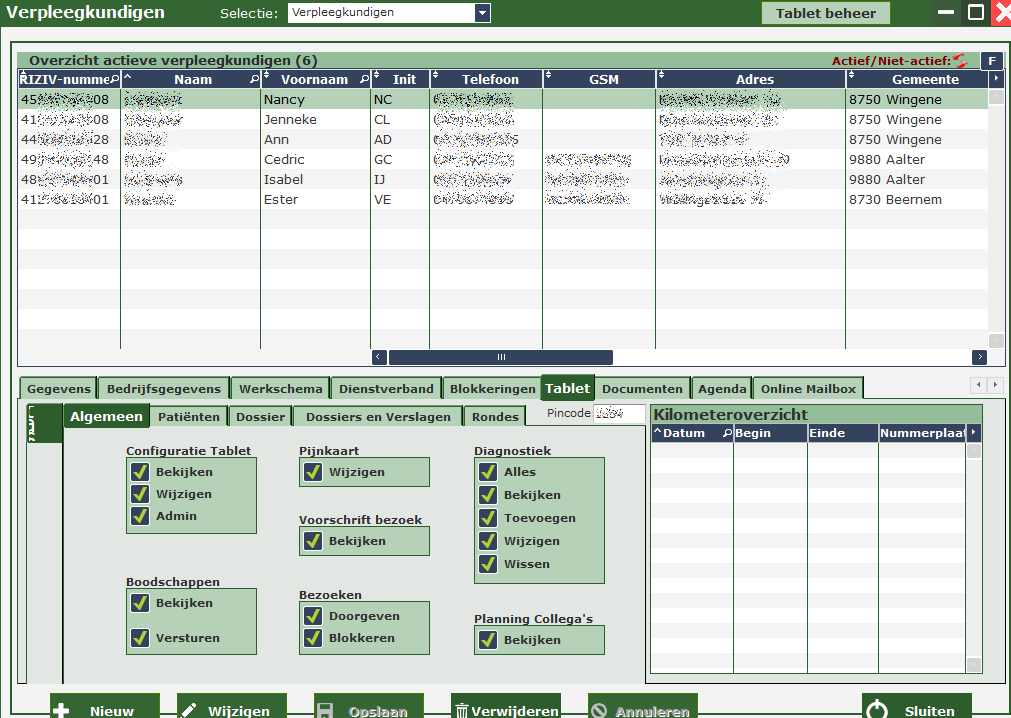Open the Patiënten sub-tab

click(189, 417)
